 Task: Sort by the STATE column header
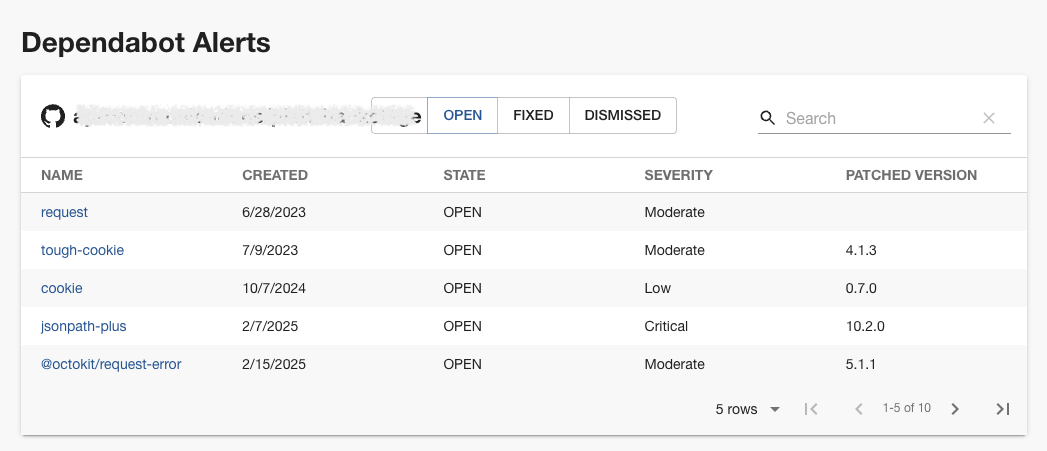(464, 175)
